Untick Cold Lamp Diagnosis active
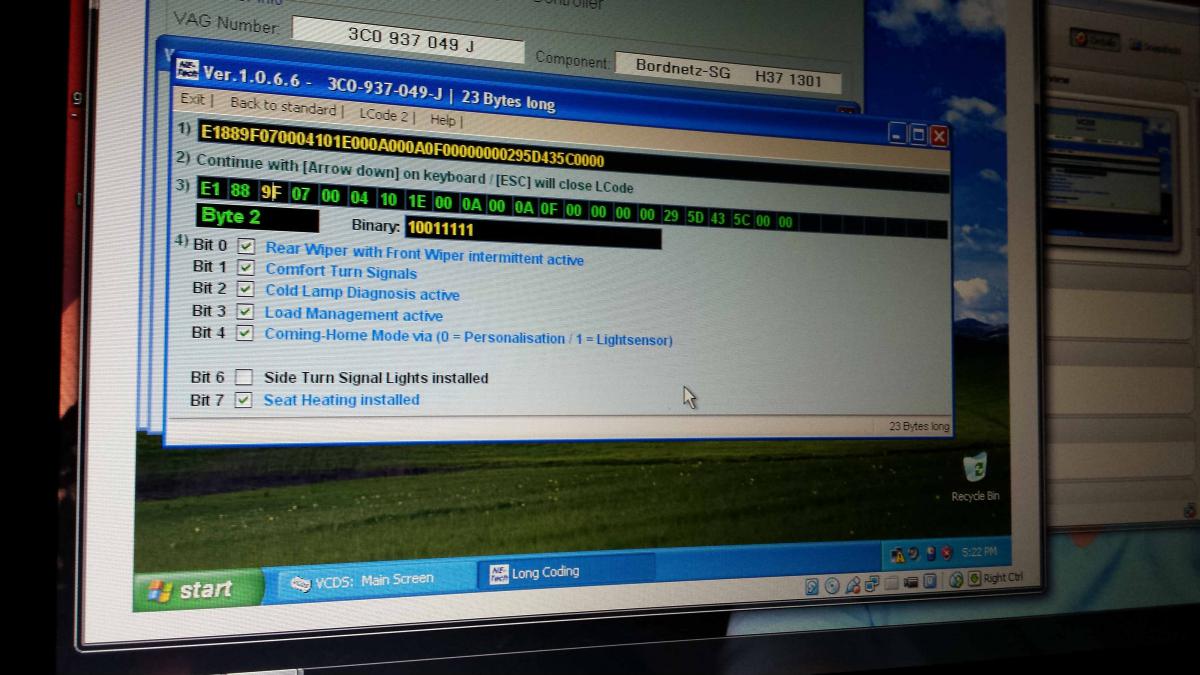Viewport: 1200px width, 675px height. tap(245, 289)
